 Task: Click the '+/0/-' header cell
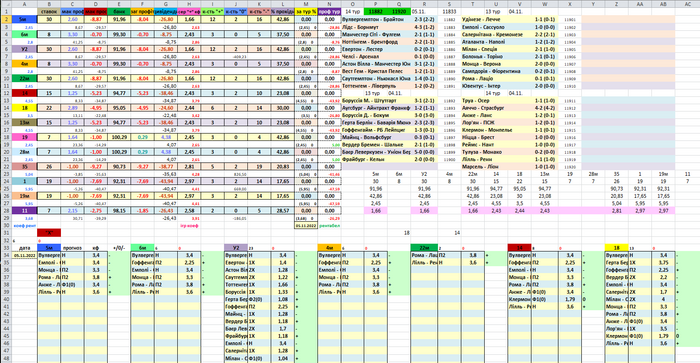point(119,247)
